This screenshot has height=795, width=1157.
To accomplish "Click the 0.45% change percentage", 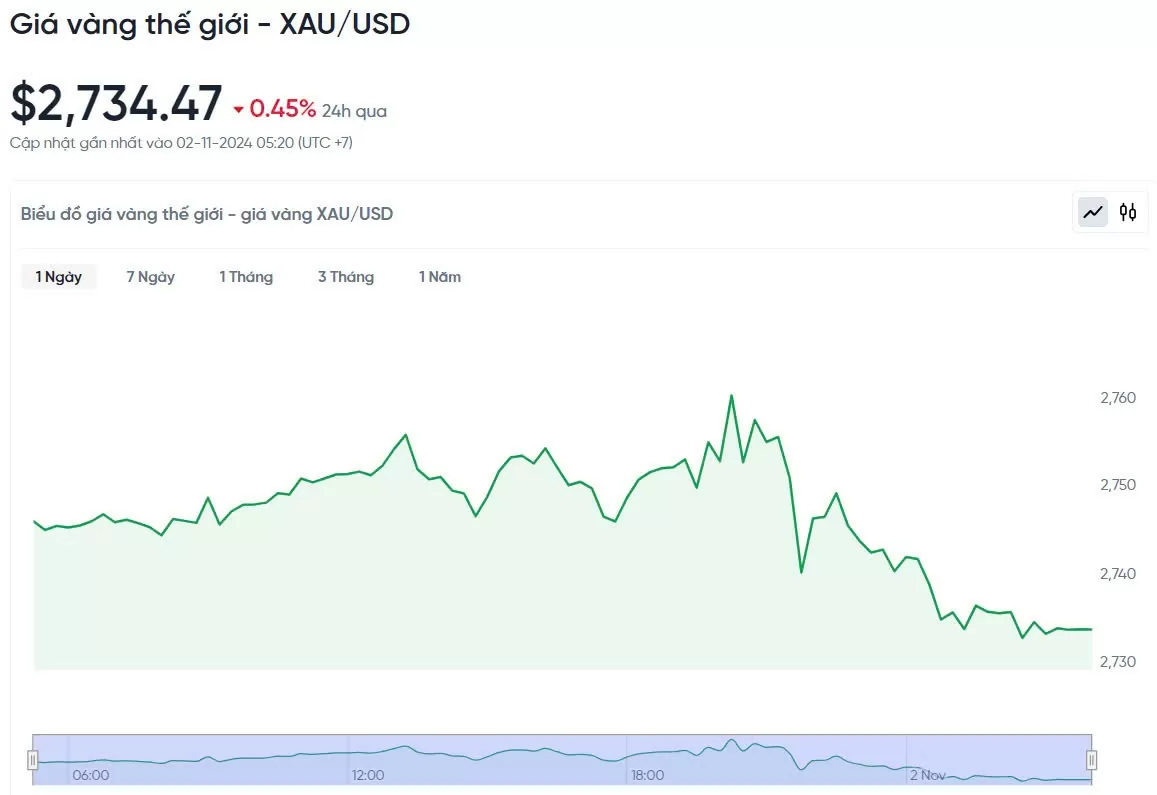I will click(283, 109).
